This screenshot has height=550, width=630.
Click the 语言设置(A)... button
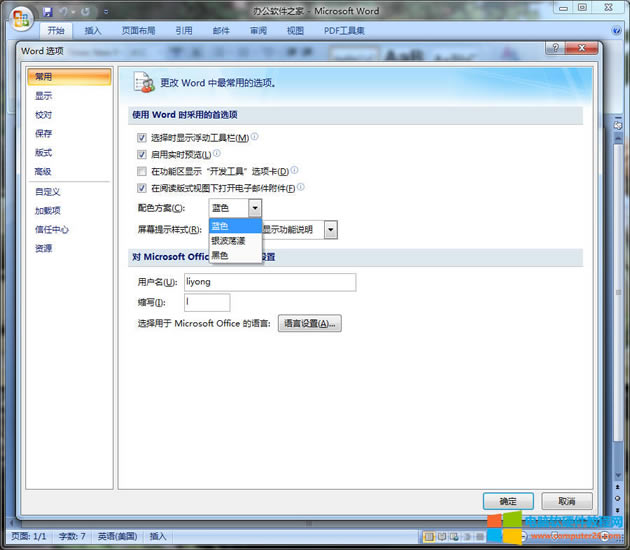pos(310,323)
